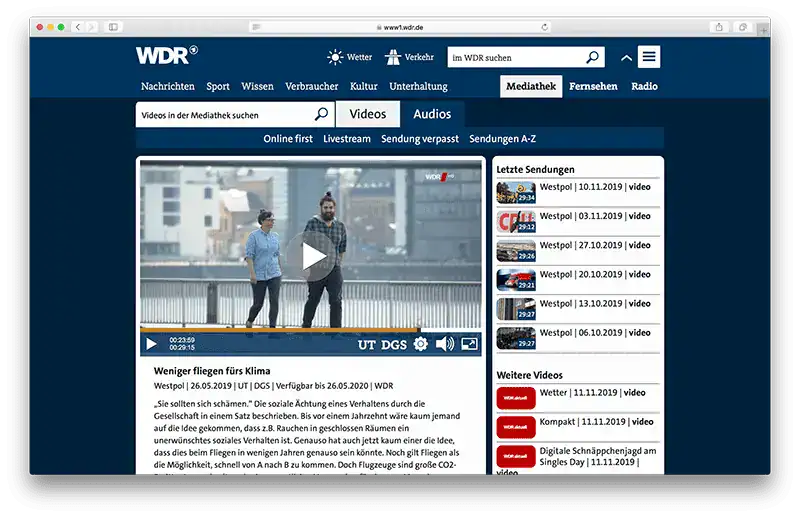The image size is (800, 517).
Task: Select the Radio tab
Action: pyautogui.click(x=644, y=86)
